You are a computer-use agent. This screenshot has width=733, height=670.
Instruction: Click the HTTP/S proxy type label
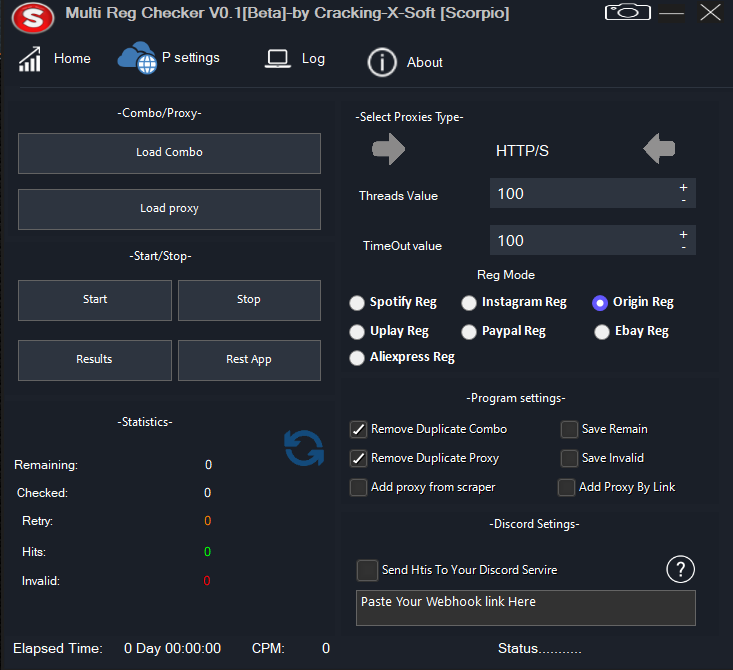point(522,151)
